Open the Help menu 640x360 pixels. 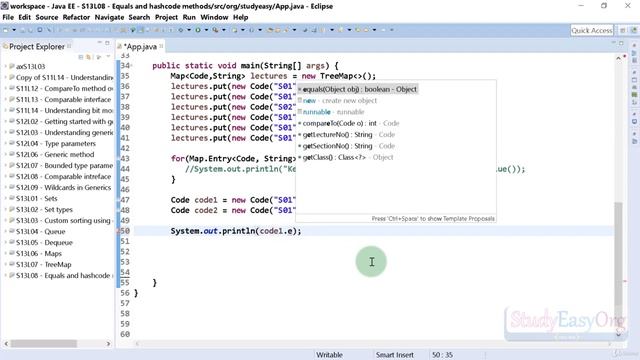pyautogui.click(x=240, y=17)
